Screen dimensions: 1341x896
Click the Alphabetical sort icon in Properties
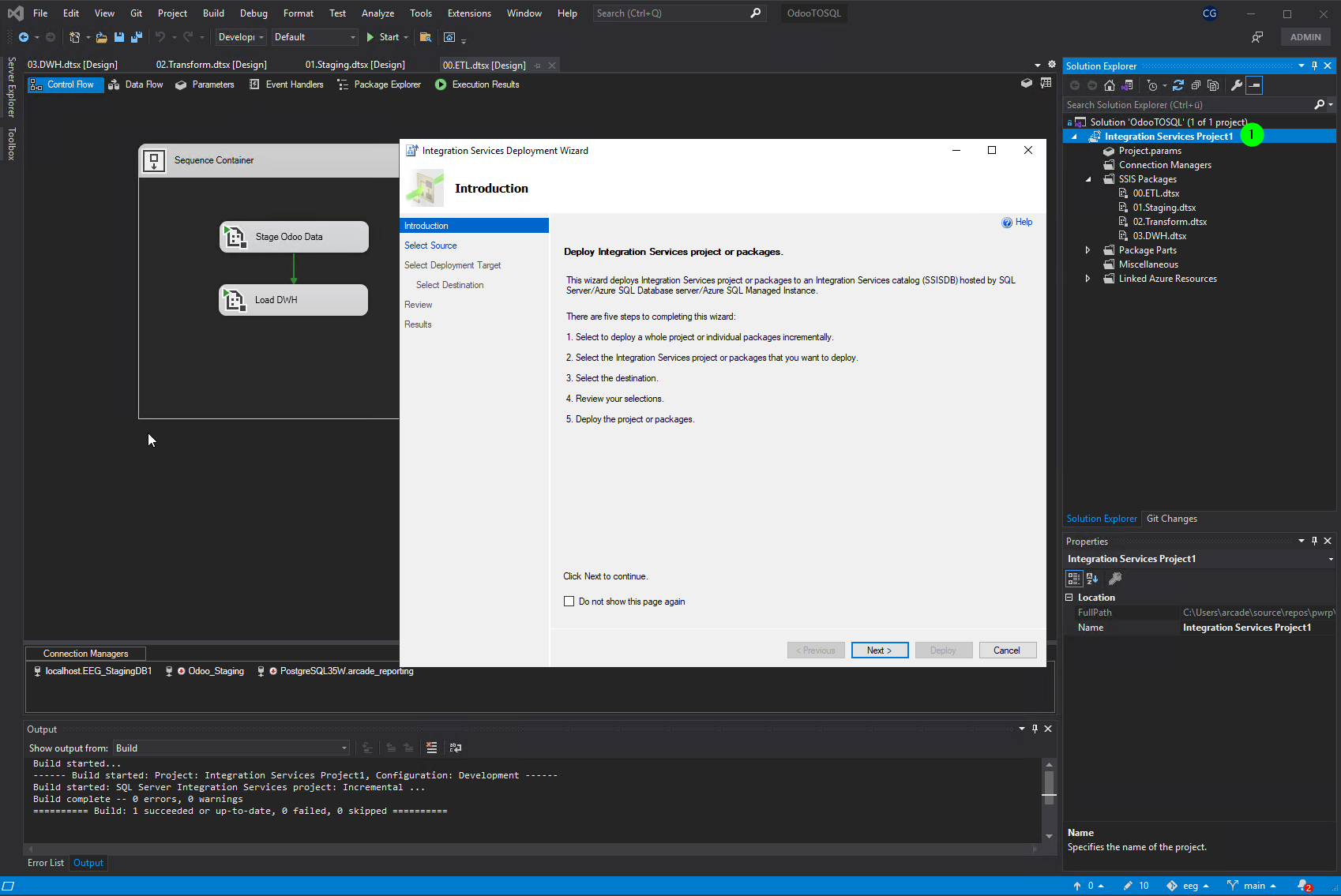(x=1092, y=579)
